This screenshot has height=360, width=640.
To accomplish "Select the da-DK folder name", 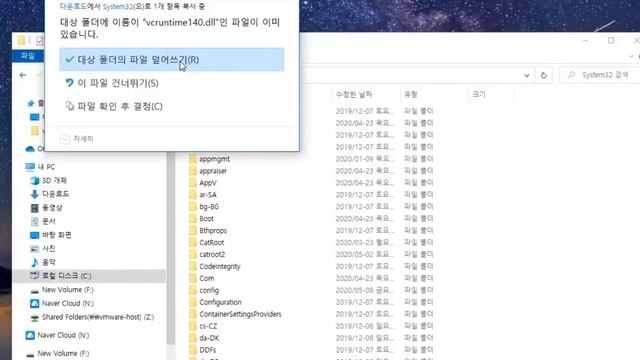I will click(209, 338).
